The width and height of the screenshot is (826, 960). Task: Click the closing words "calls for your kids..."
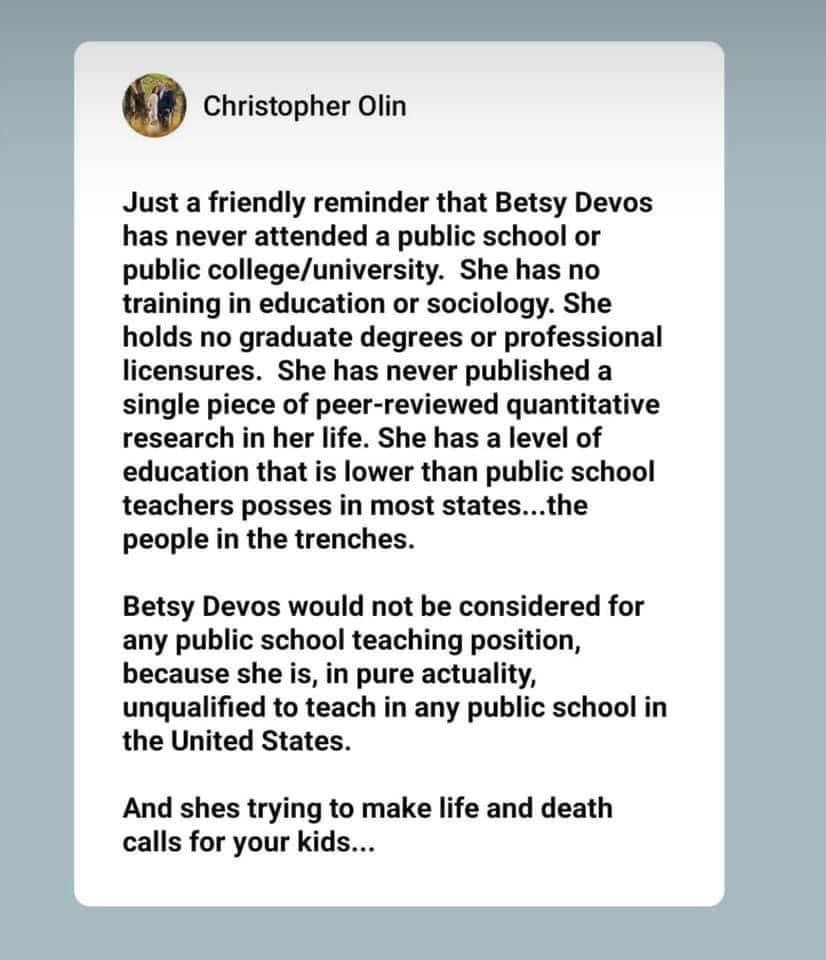236,841
